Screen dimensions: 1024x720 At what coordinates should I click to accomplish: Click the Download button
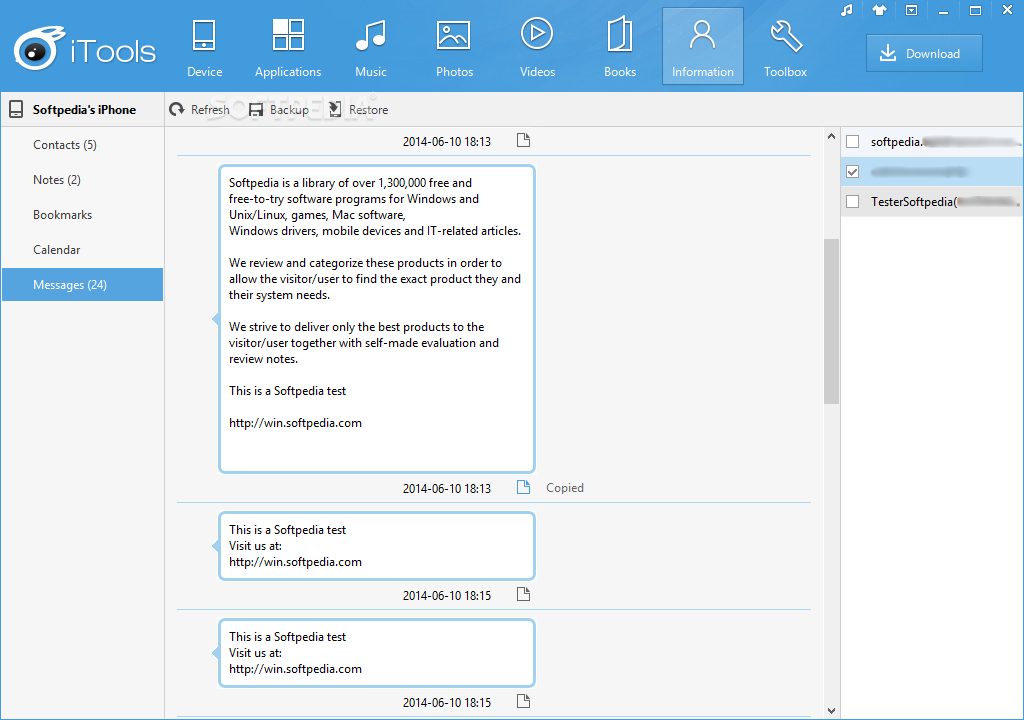[924, 54]
